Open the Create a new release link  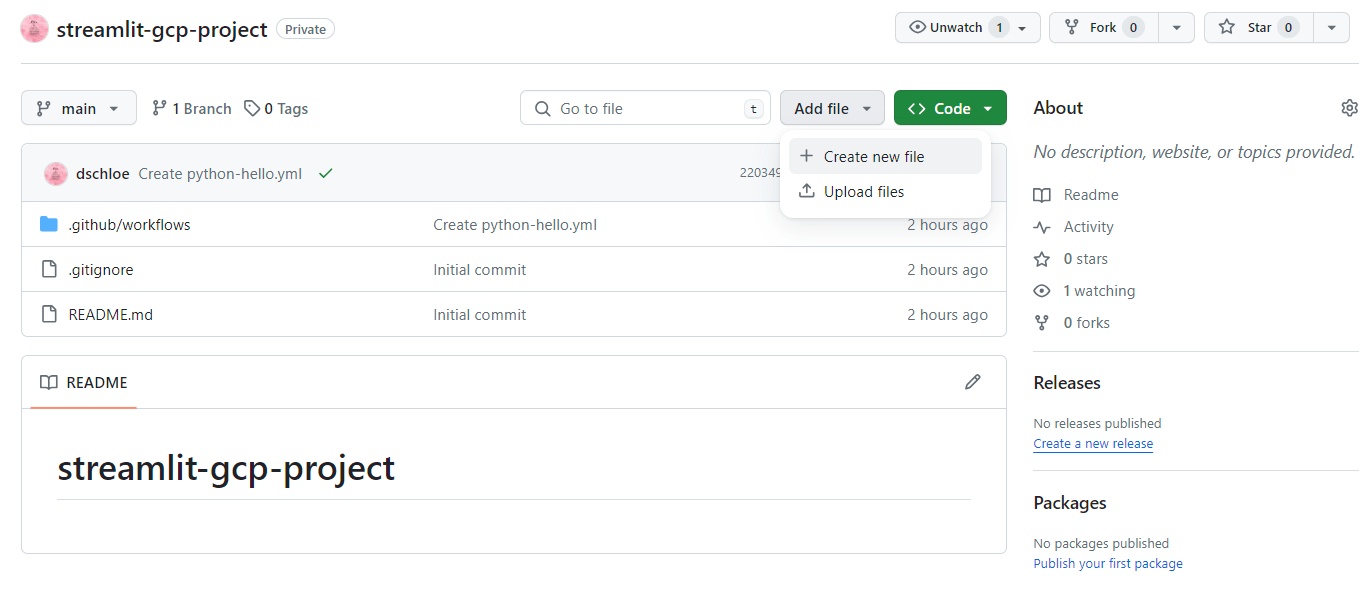(x=1093, y=443)
